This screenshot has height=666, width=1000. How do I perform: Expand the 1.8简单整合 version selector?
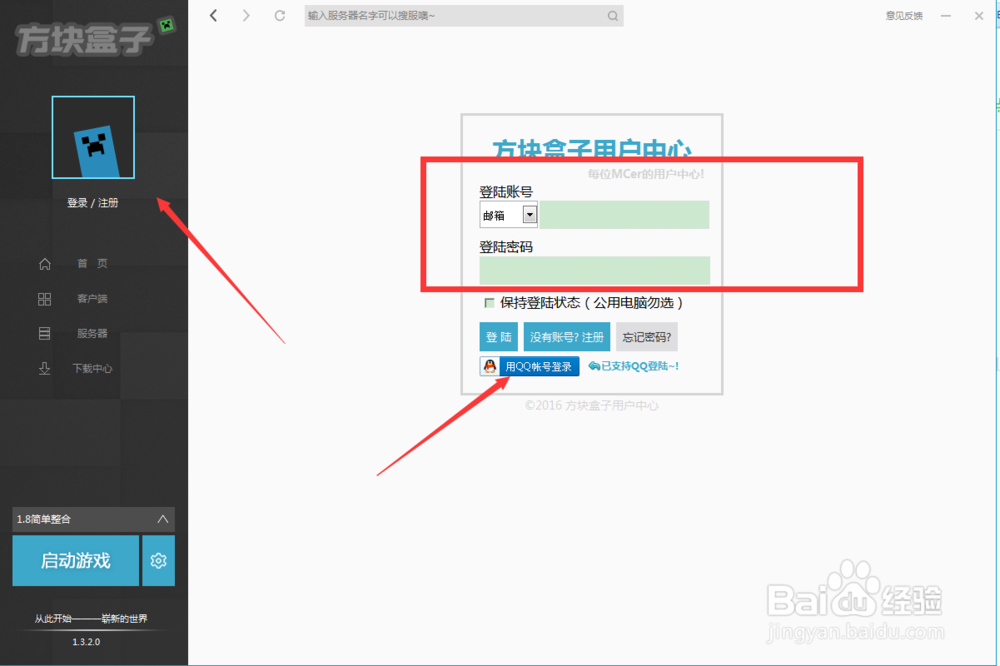[93, 519]
